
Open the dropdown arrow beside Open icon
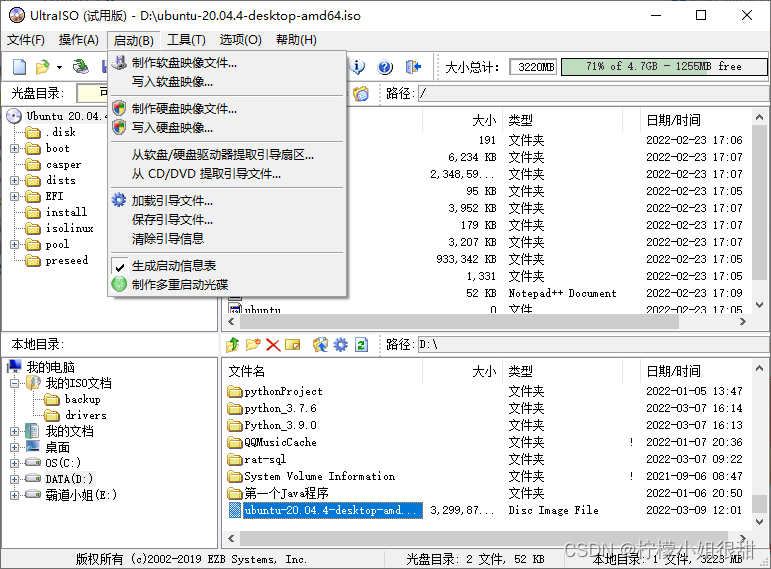pos(59,67)
